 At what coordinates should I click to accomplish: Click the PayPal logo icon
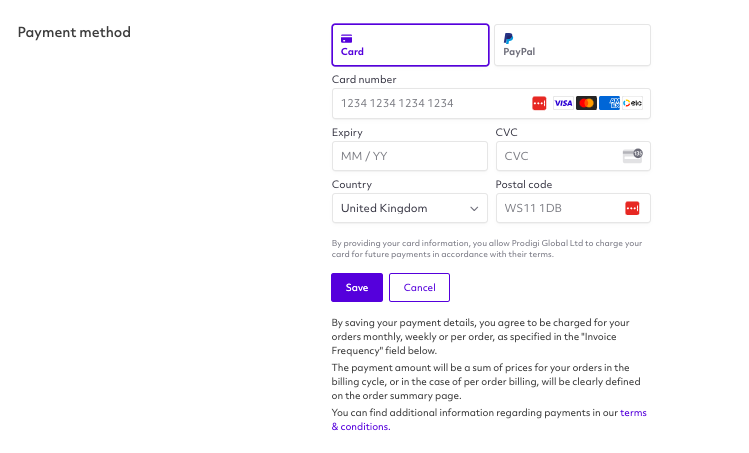tap(508, 38)
